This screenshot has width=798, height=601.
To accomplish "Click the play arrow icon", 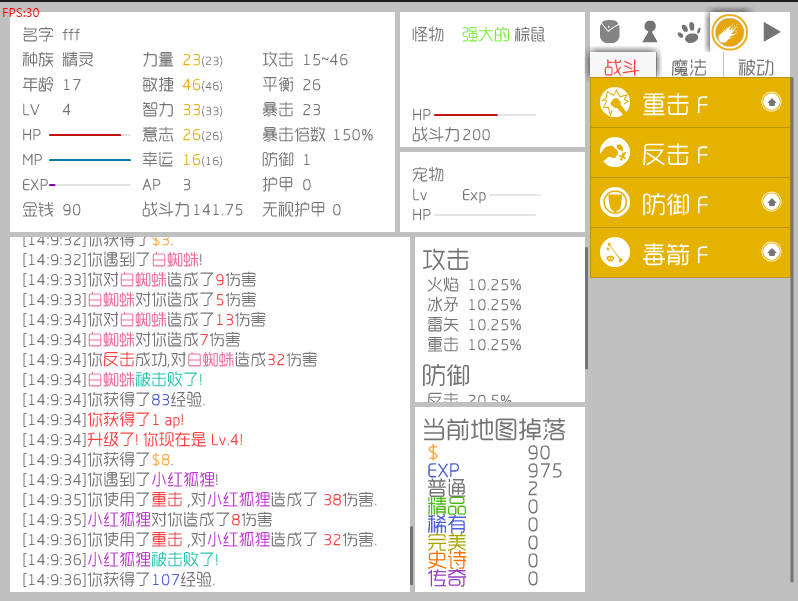I will pos(771,32).
